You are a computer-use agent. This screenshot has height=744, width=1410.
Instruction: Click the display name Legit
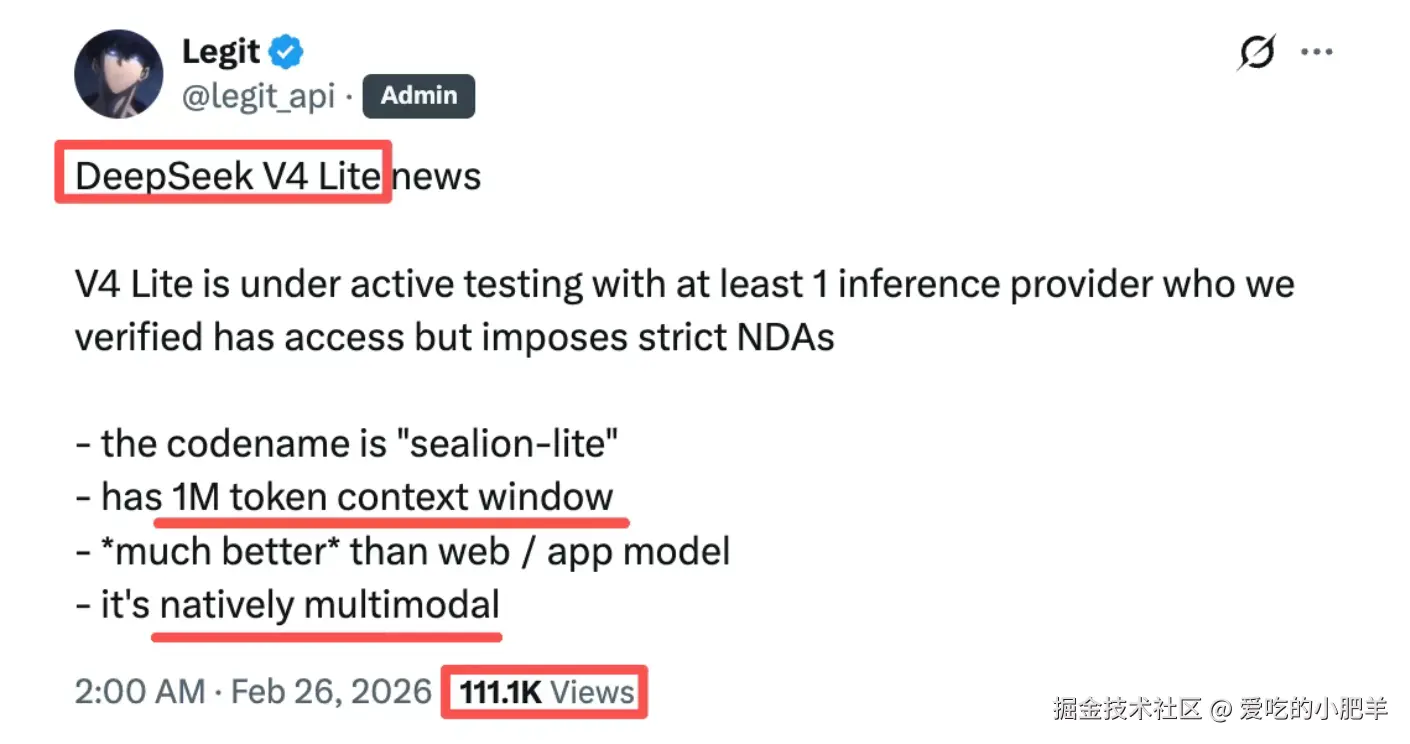coord(221,51)
